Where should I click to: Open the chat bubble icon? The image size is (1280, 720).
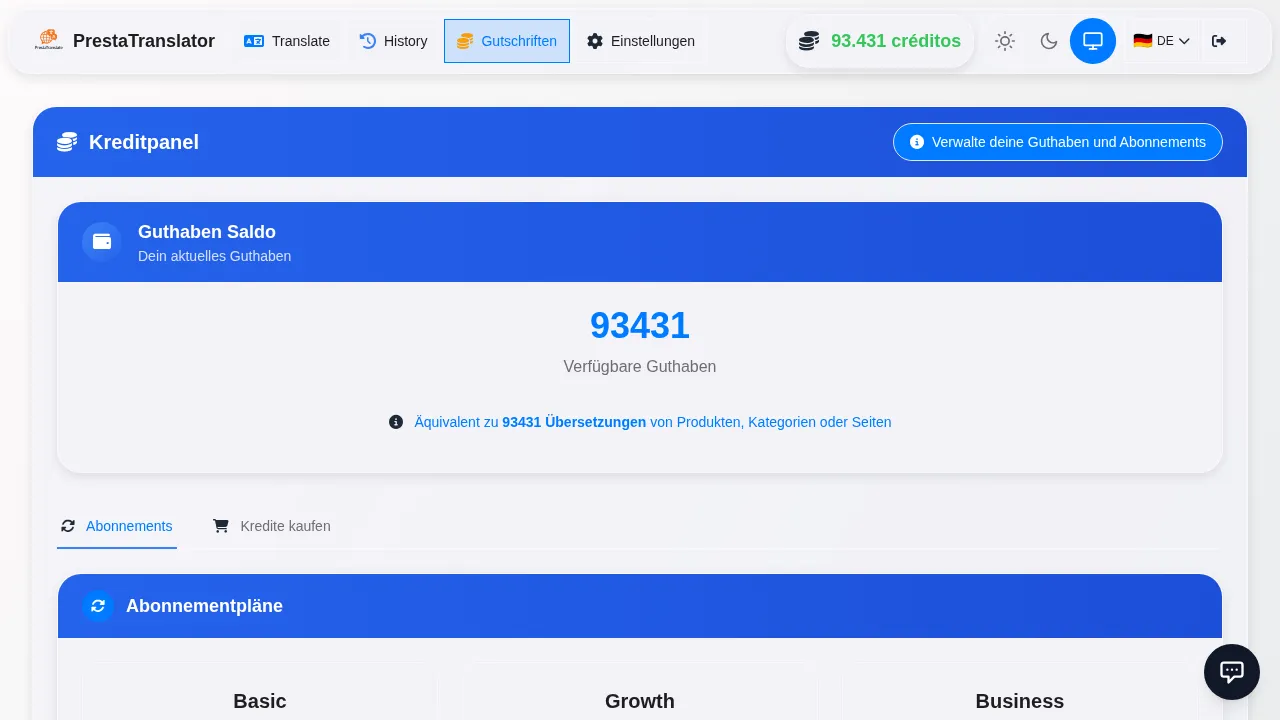(1232, 672)
